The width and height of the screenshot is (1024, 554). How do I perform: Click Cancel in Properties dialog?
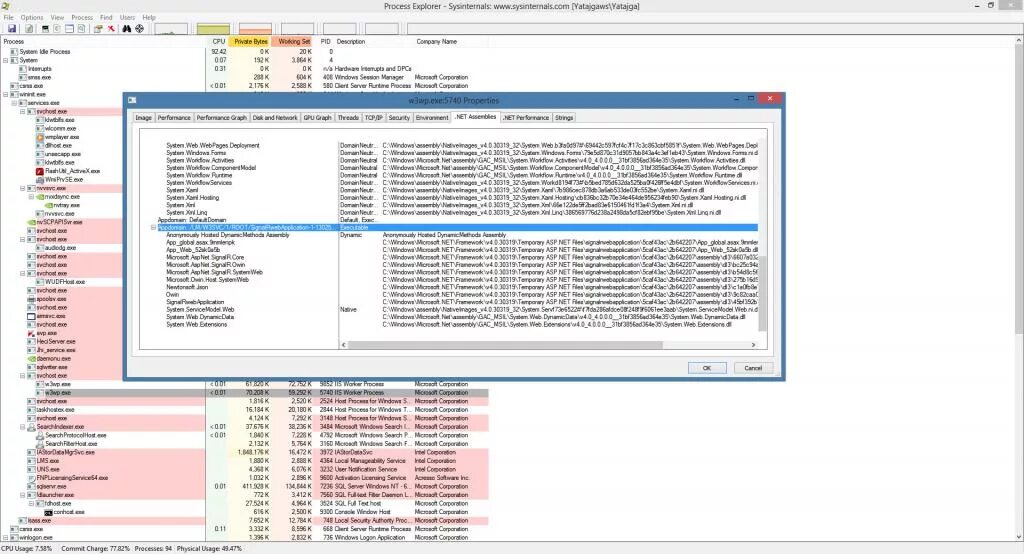pos(753,368)
